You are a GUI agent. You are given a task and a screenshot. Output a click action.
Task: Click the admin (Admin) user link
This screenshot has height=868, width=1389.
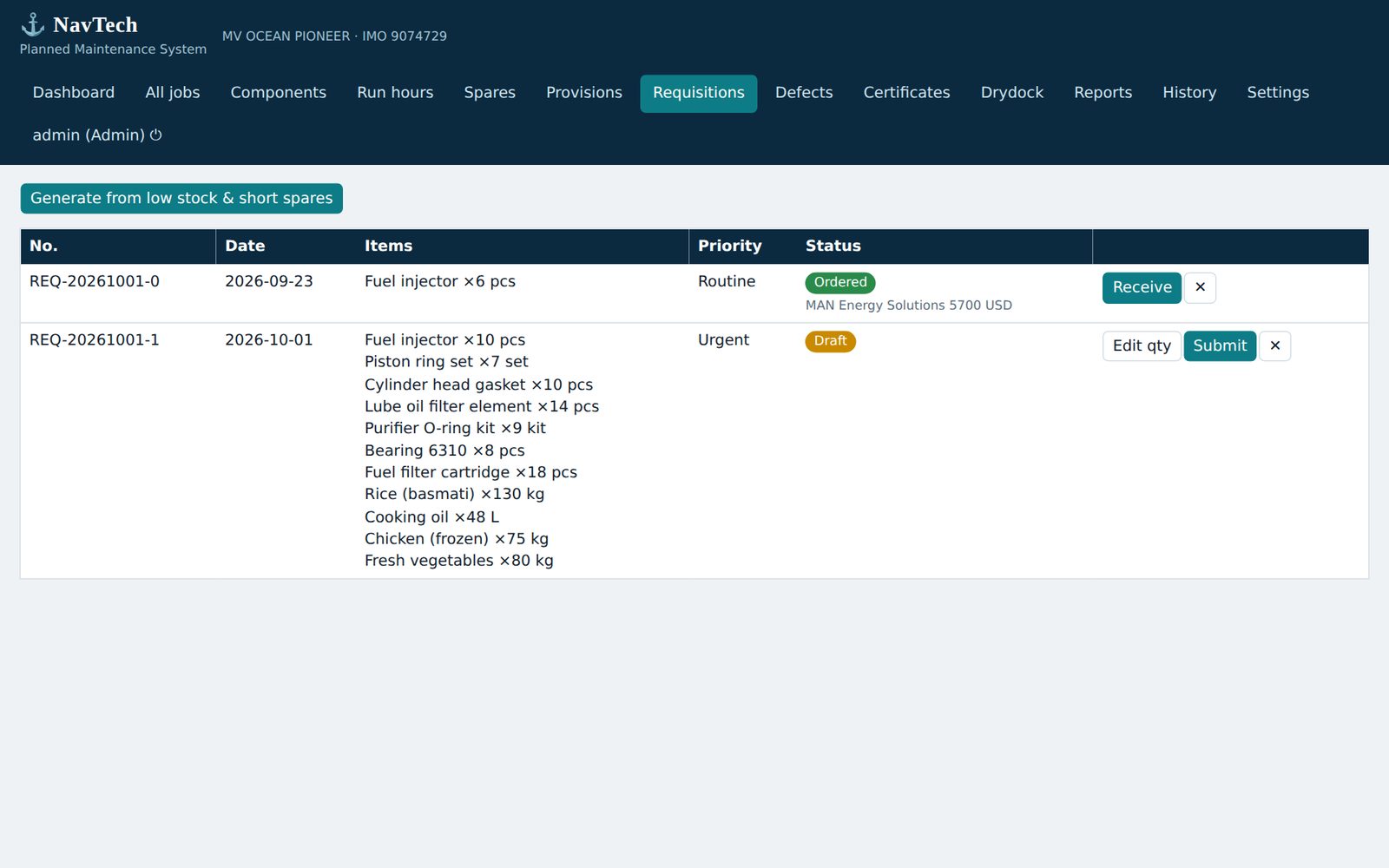(x=97, y=135)
